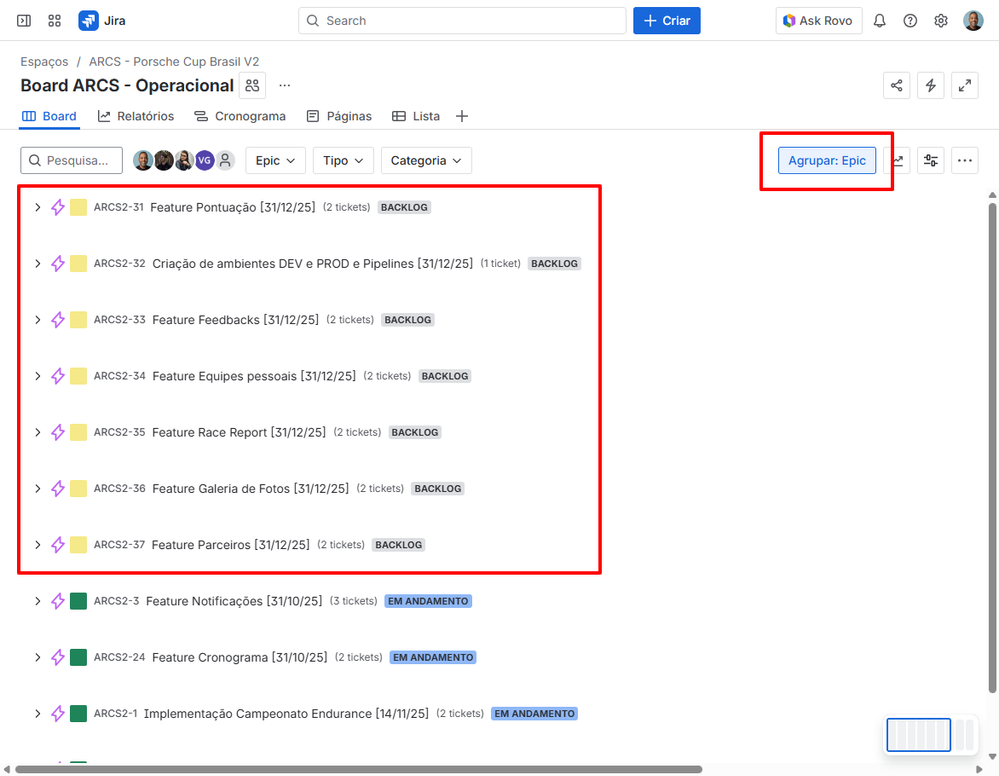Expand the ARCS2-31 Feature Pontuação epic

(x=37, y=207)
